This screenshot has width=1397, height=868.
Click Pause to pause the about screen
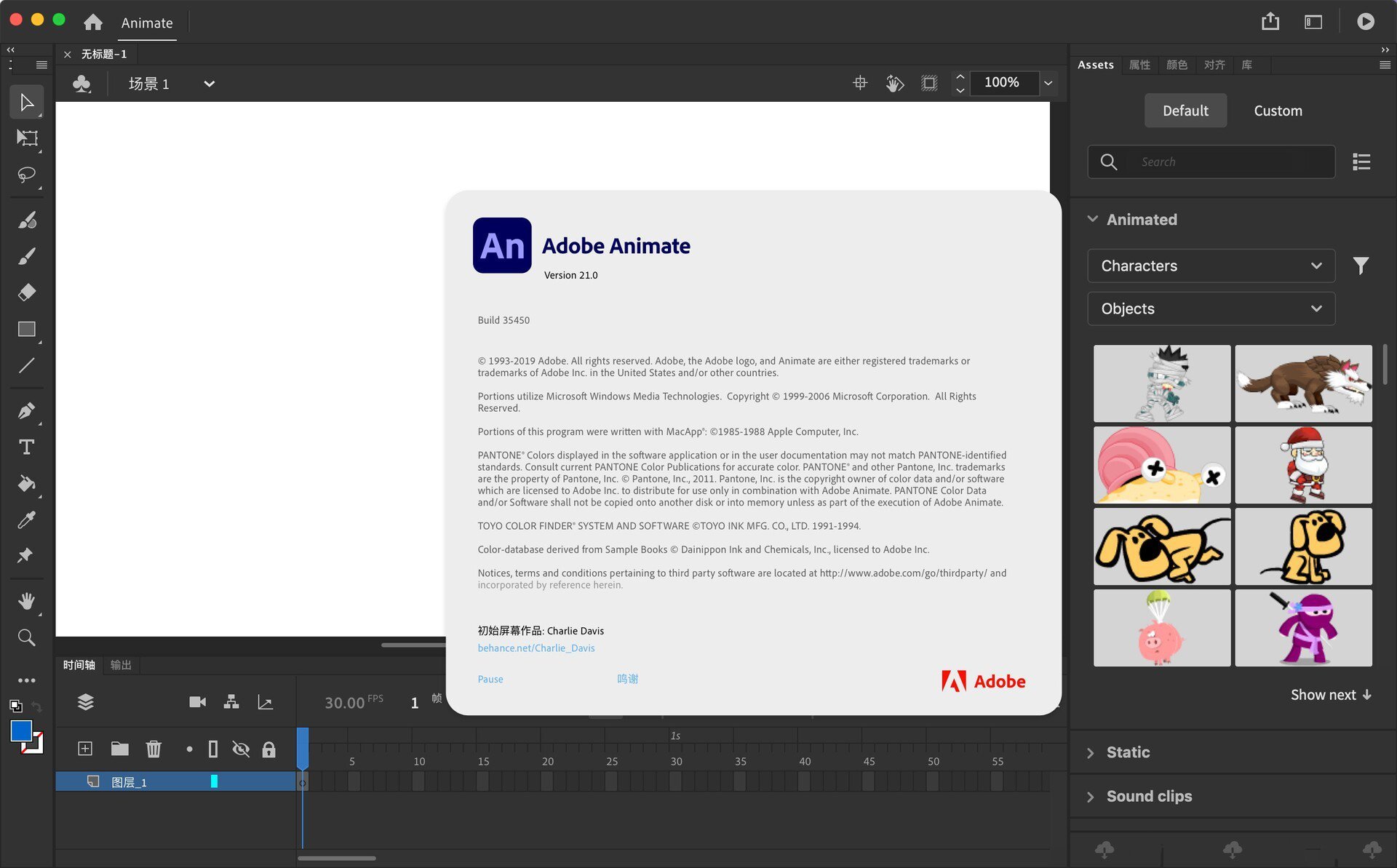(x=490, y=678)
